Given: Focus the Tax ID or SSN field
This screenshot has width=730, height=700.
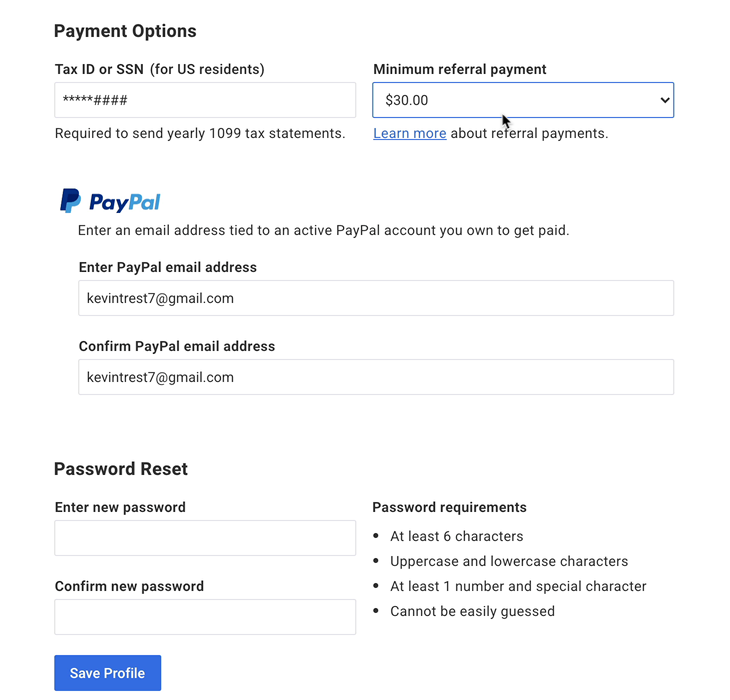Looking at the screenshot, I should point(205,100).
